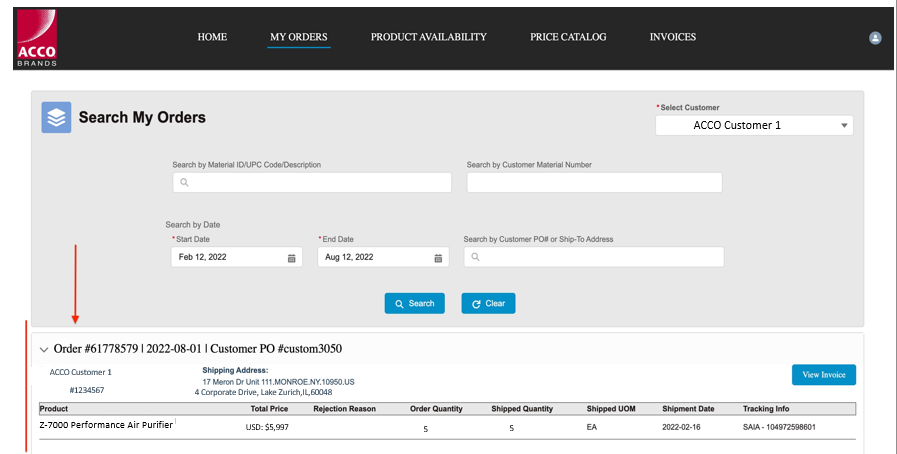This screenshot has width=897, height=454.
Task: Open the user profile avatar icon
Action: [875, 38]
